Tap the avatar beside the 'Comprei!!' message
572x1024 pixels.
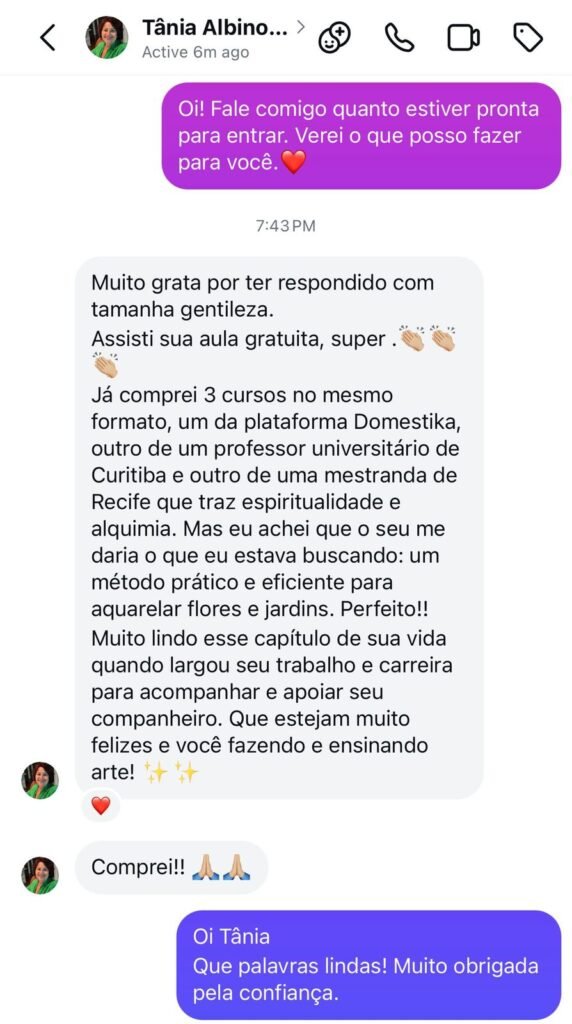click(x=40, y=875)
